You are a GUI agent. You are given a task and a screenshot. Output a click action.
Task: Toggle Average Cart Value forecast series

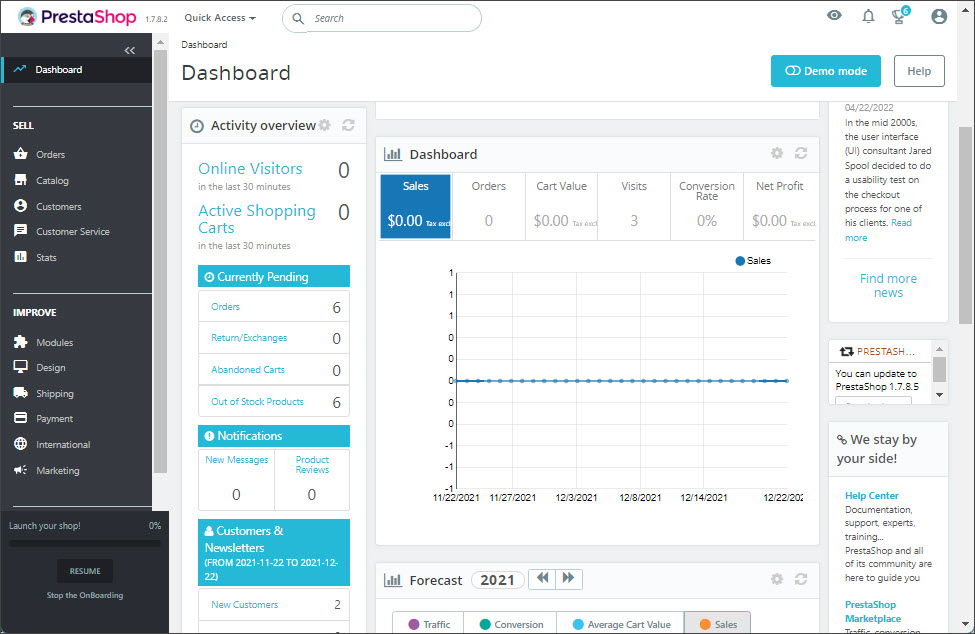click(621, 623)
